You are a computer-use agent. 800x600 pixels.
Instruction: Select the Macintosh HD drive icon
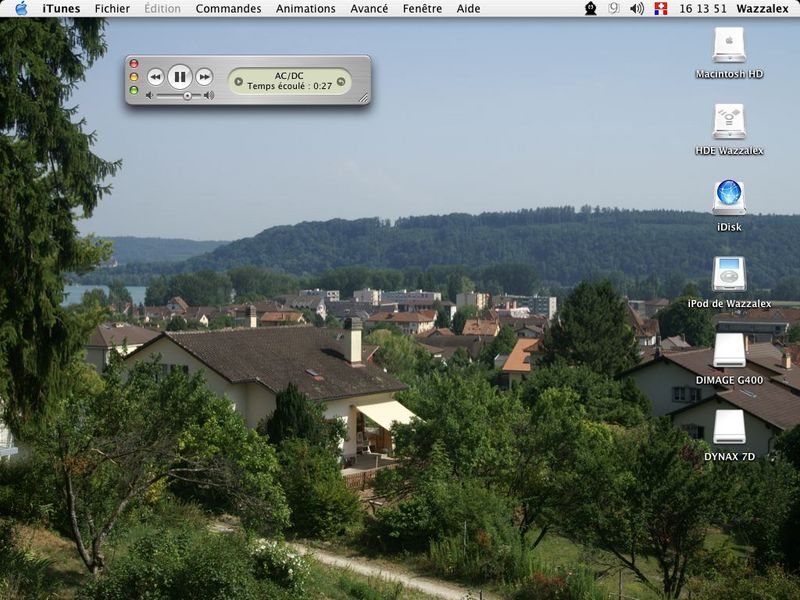[x=729, y=45]
